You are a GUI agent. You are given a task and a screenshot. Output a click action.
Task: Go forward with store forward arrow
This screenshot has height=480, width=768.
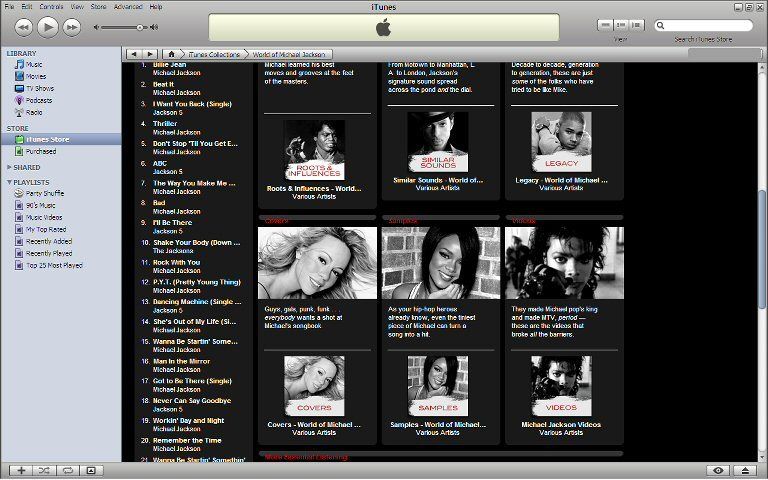pos(150,54)
